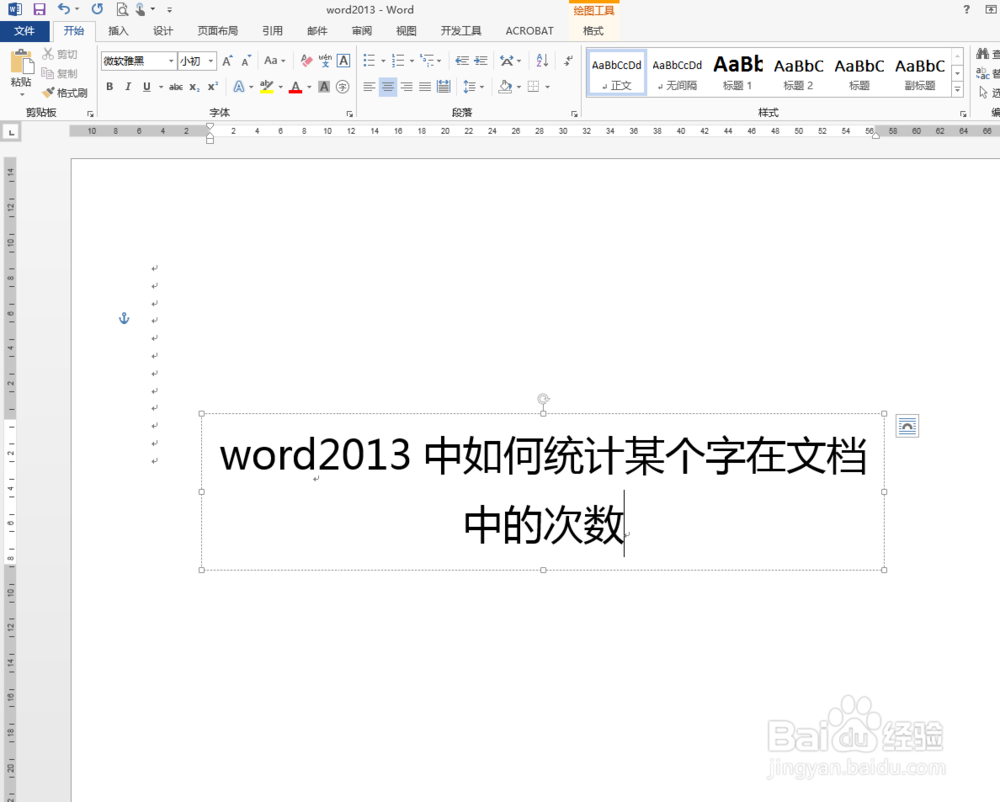The image size is (1000, 802).
Task: Open the line spacing dropdown
Action: 482,87
